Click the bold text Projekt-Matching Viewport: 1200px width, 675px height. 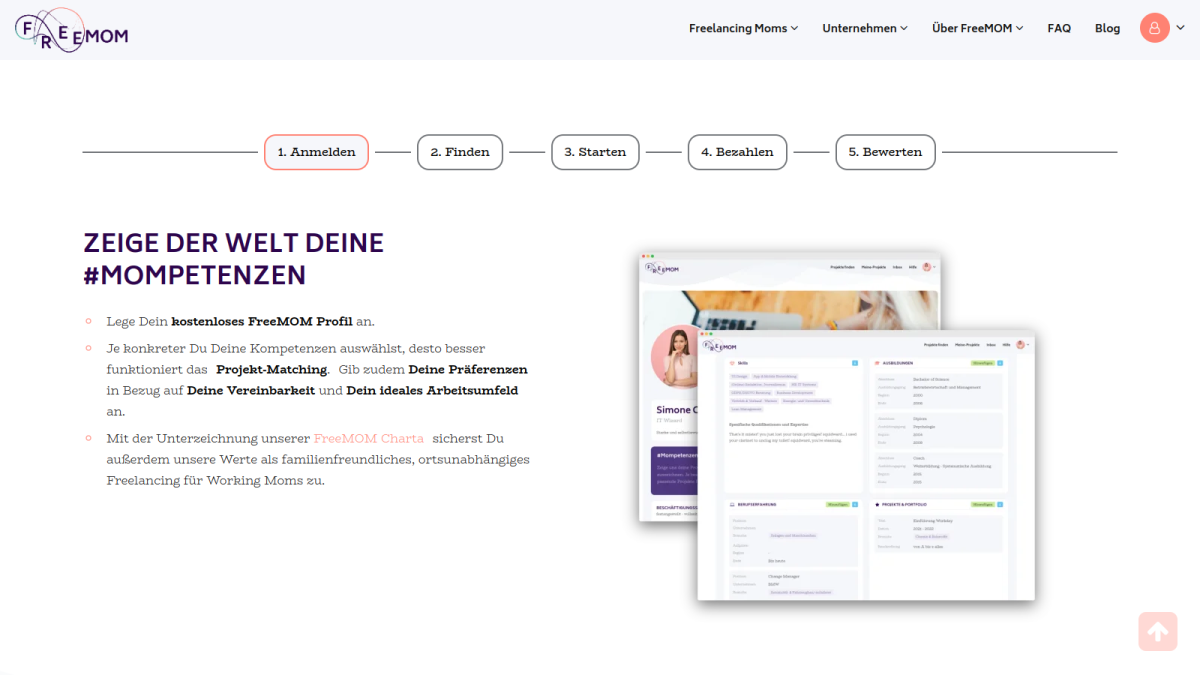point(272,369)
